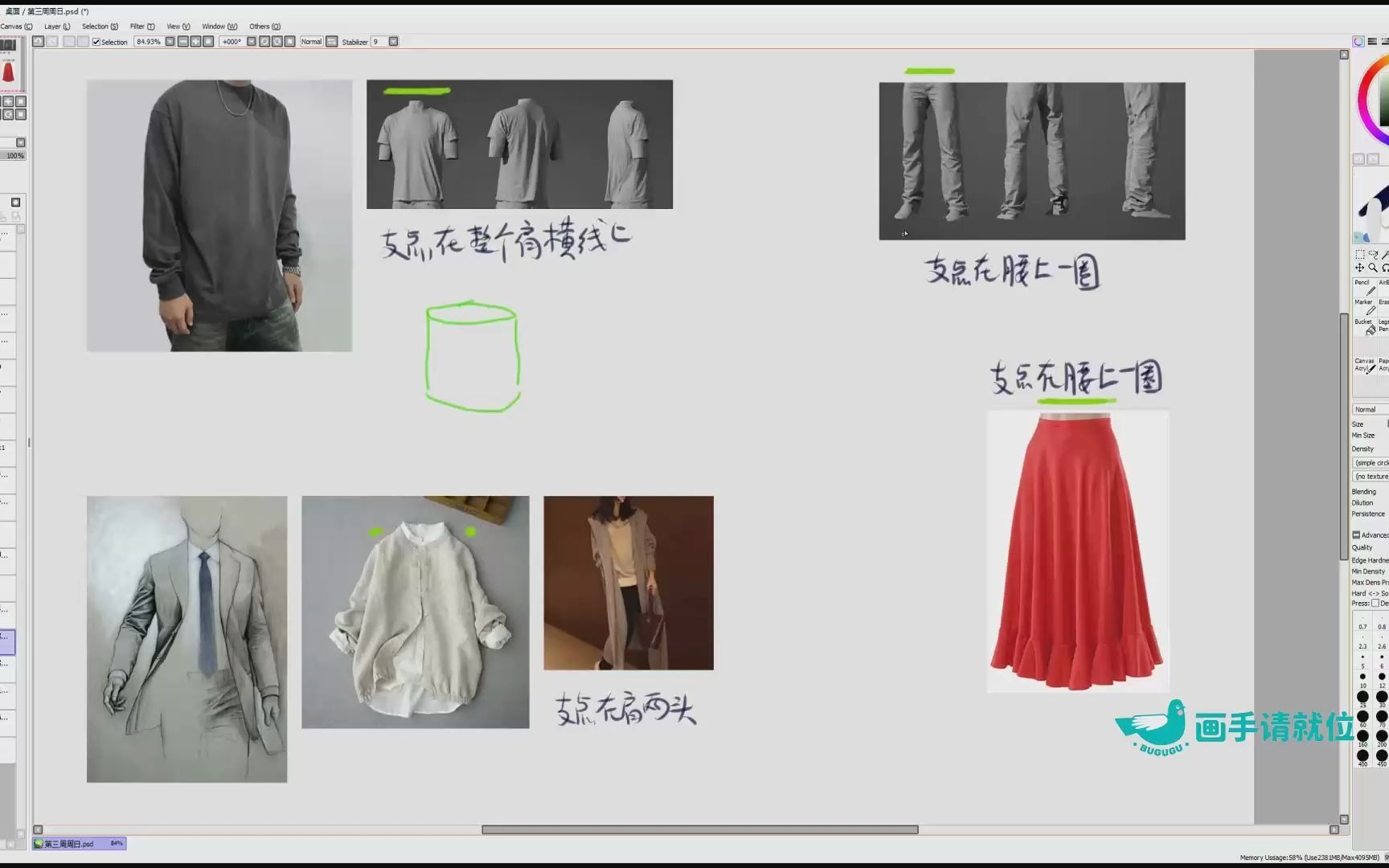The height and width of the screenshot is (868, 1389).
Task: Select the lasso selection tool
Action: click(x=1373, y=255)
